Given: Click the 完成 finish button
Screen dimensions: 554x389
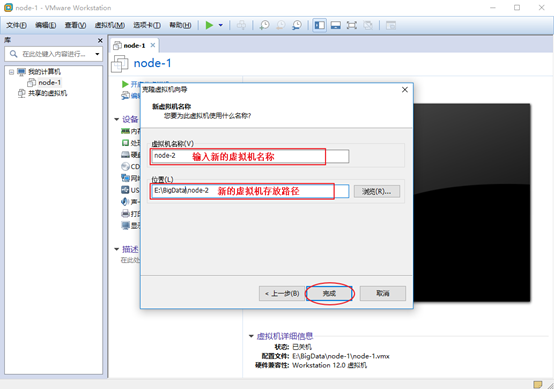Looking at the screenshot, I should [329, 294].
